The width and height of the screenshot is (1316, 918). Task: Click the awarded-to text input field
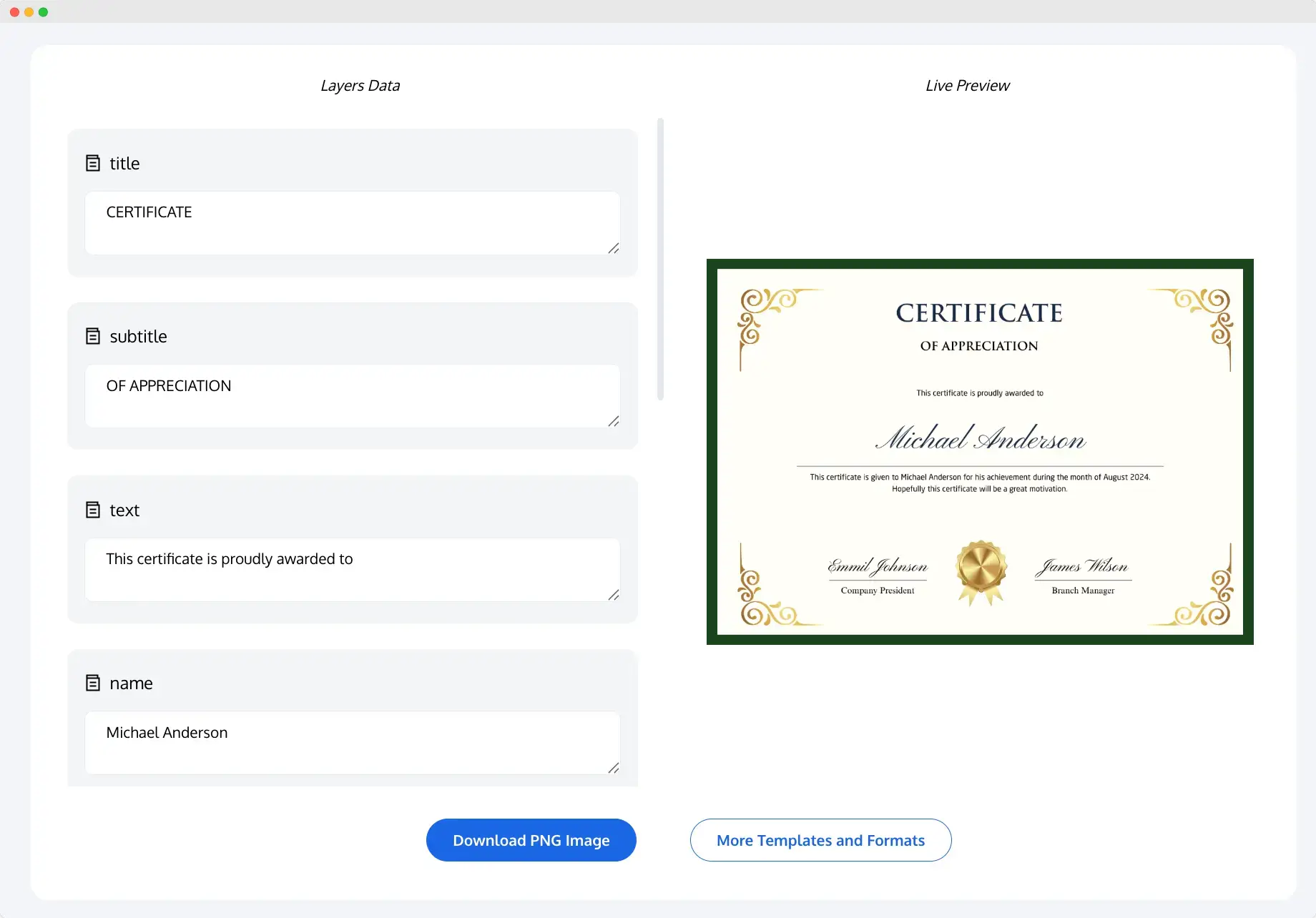click(352, 568)
